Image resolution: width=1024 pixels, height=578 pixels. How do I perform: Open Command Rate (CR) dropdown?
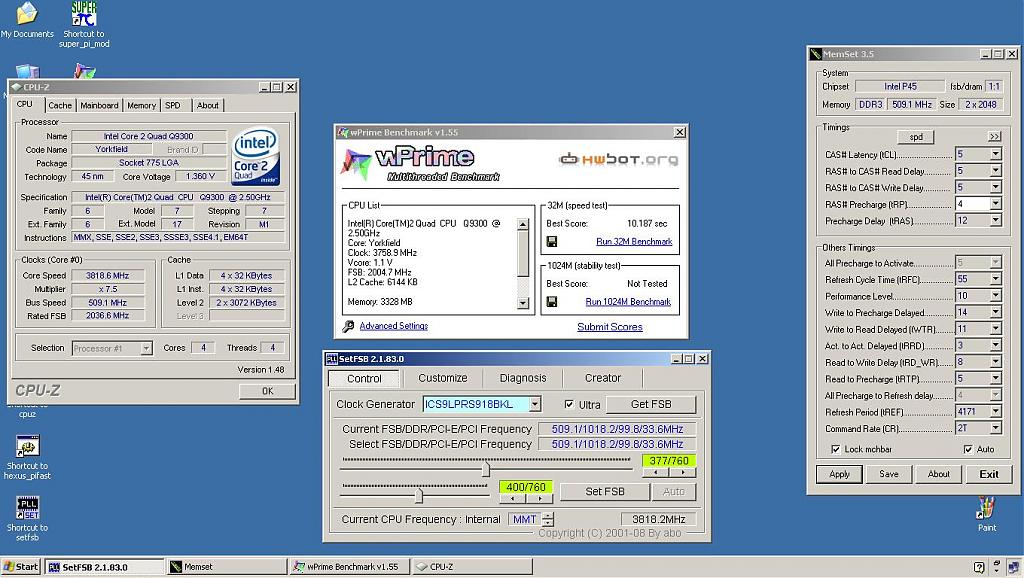[995, 428]
